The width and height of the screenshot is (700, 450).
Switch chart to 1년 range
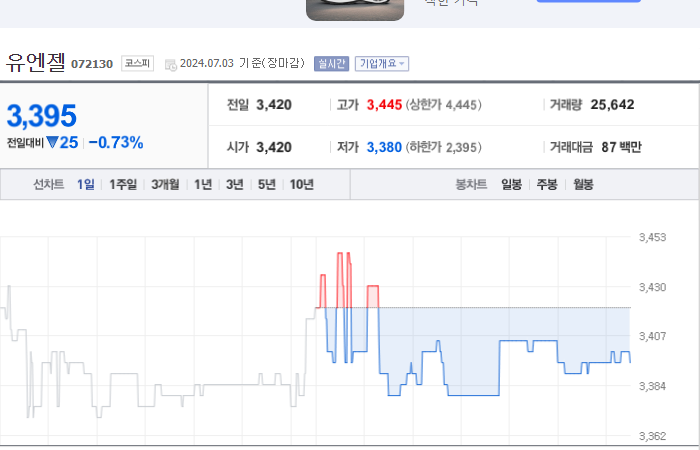(203, 184)
